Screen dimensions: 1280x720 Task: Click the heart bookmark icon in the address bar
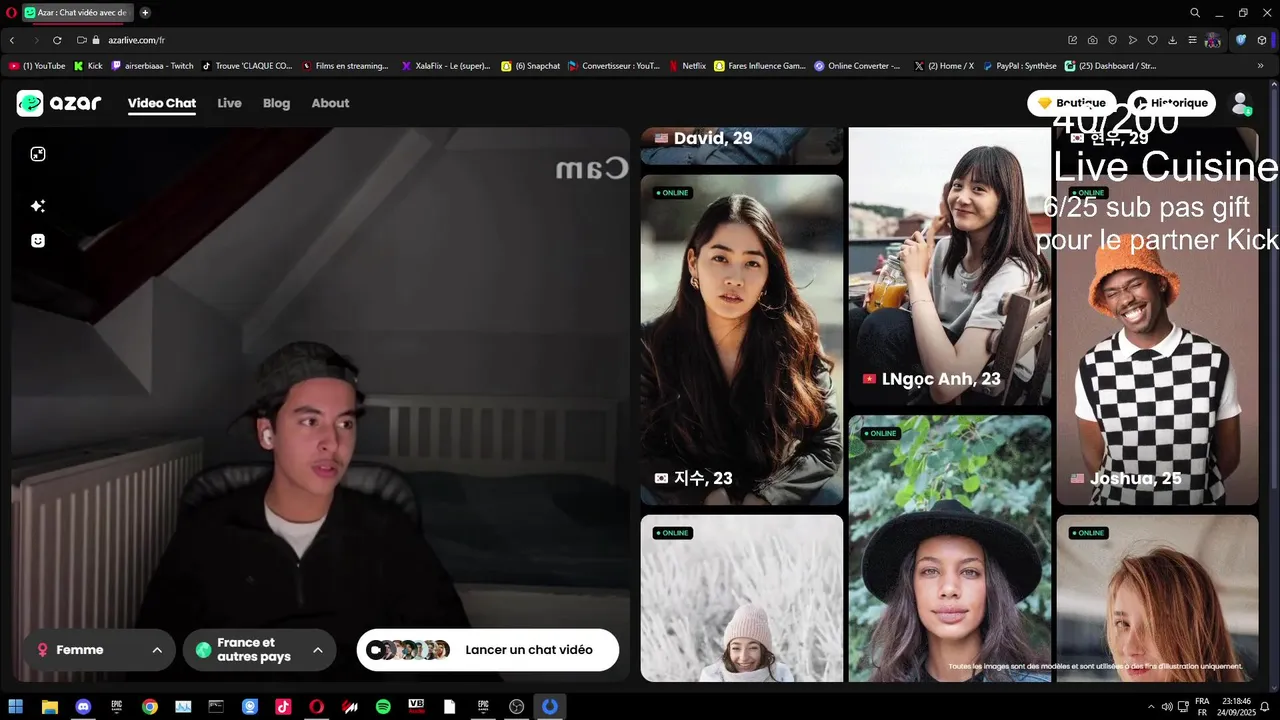coord(1152,40)
